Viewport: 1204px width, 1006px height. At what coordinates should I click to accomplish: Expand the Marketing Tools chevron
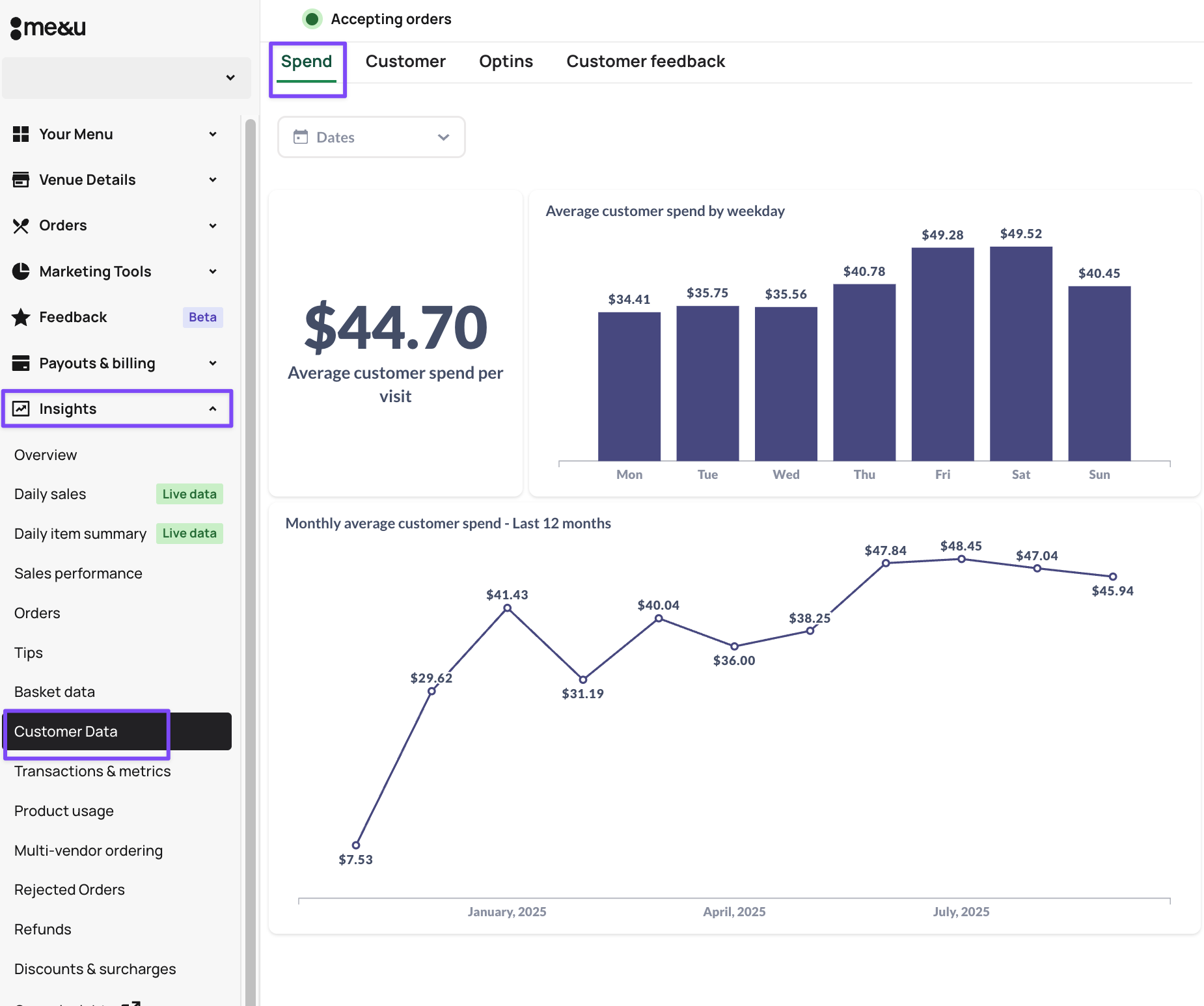213,271
